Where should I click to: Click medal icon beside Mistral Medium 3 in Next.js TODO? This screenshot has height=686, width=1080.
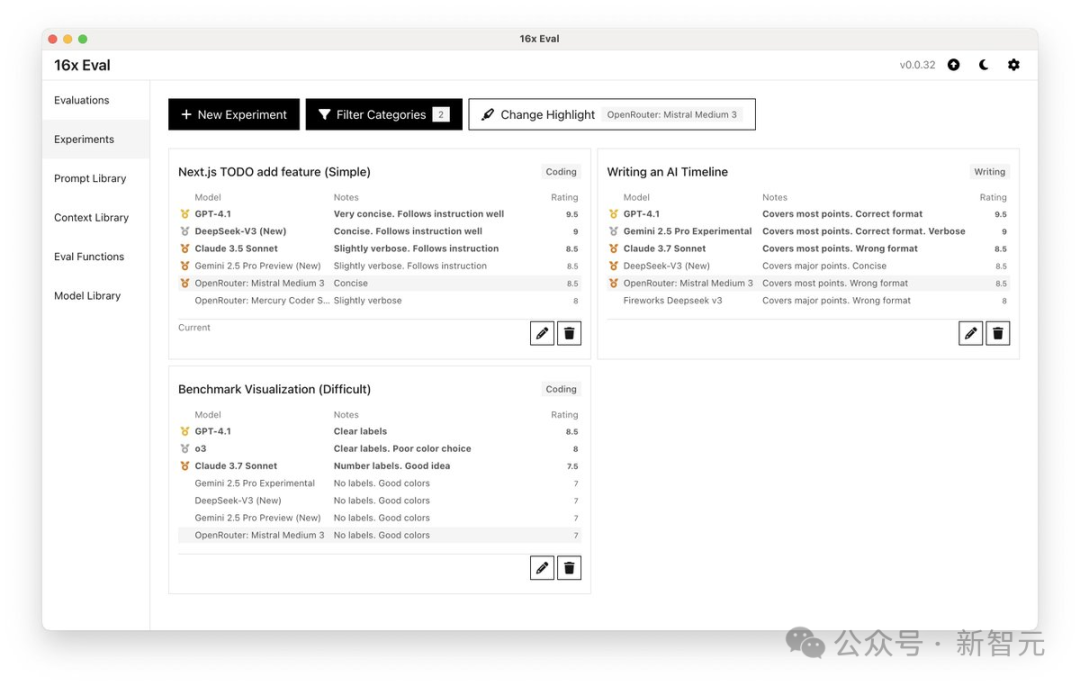point(185,283)
